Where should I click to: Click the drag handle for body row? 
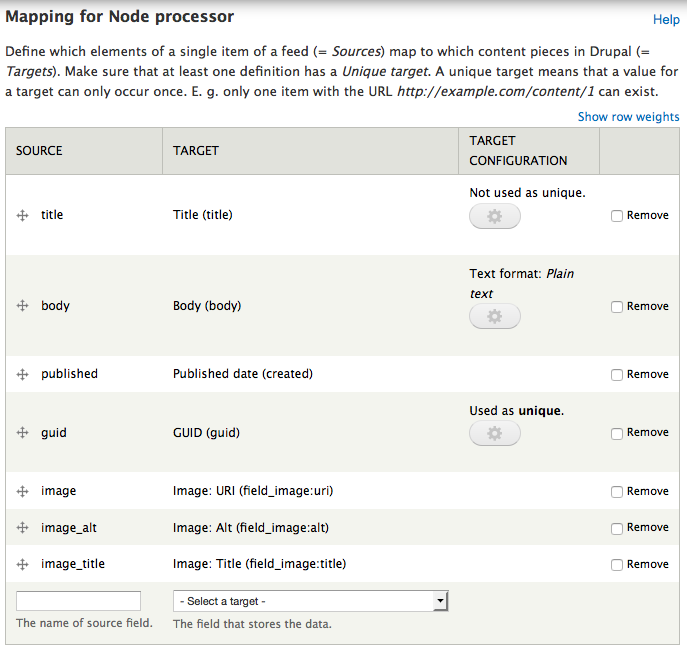(x=22, y=305)
